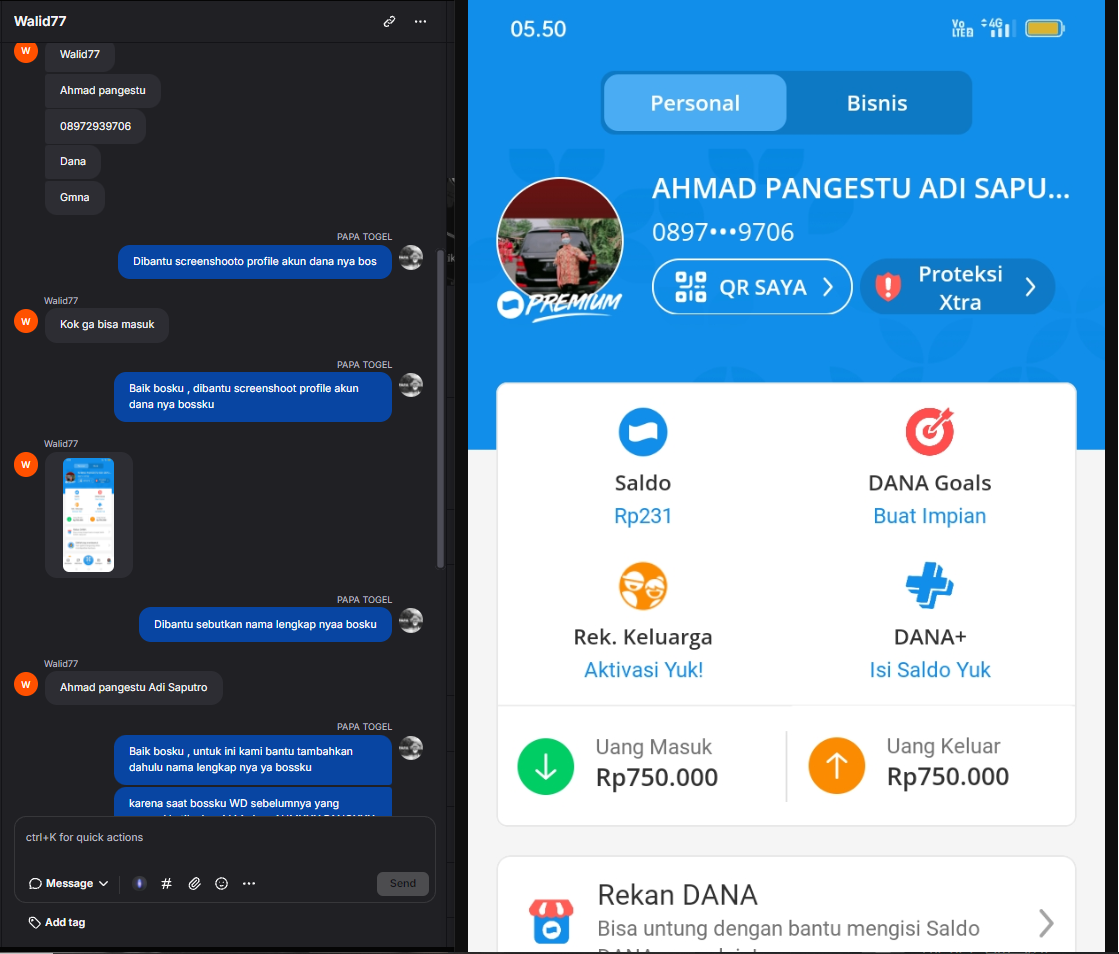Open QR SAYA button
This screenshot has width=1119, height=954.
752,287
